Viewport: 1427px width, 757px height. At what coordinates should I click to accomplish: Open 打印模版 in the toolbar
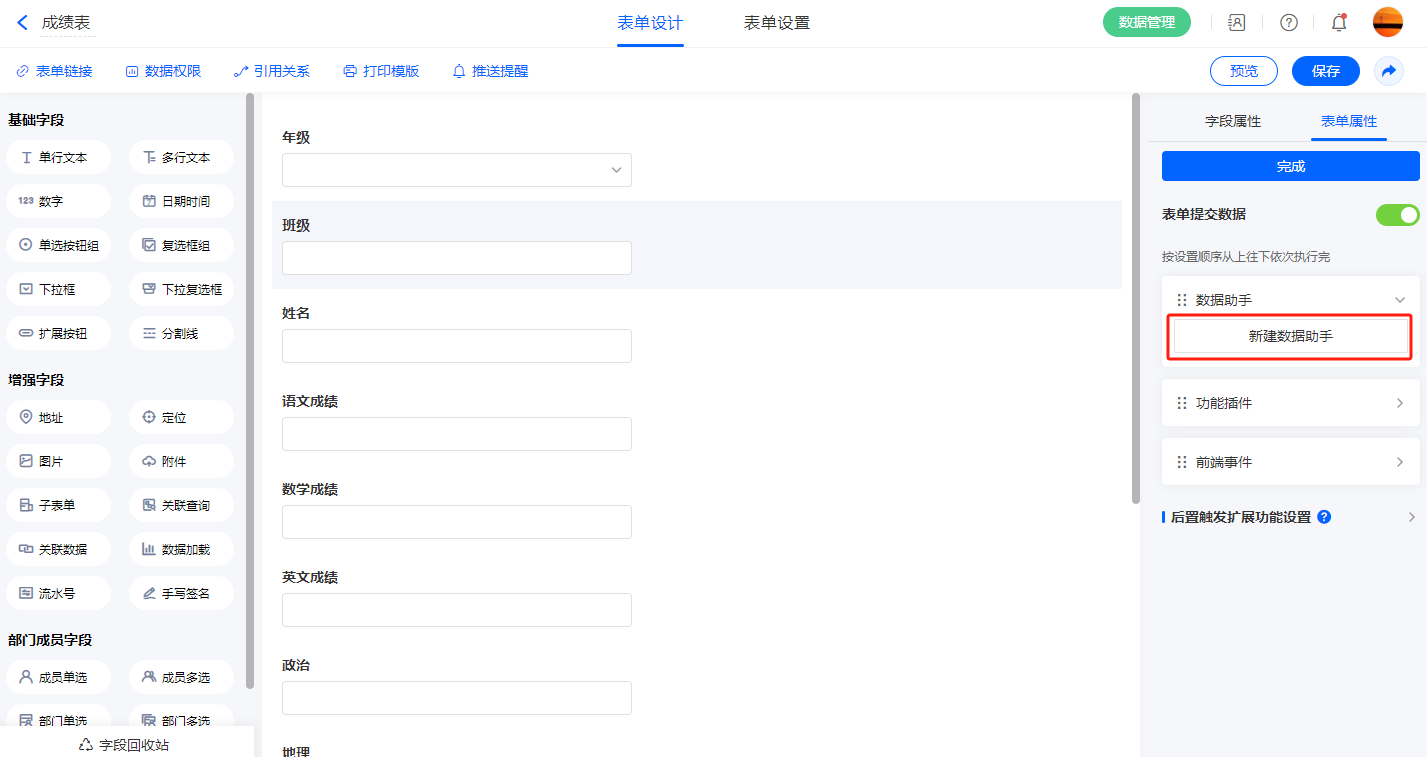click(381, 71)
